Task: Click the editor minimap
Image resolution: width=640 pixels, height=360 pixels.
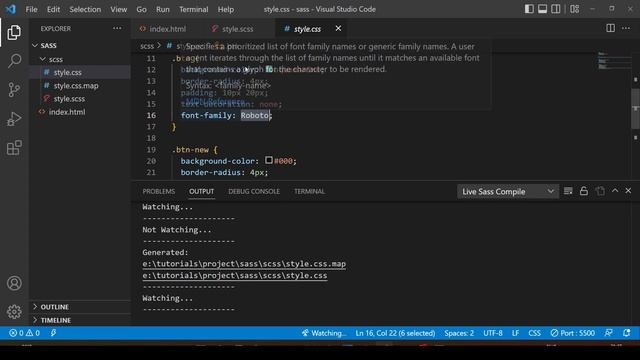Action: (613, 60)
